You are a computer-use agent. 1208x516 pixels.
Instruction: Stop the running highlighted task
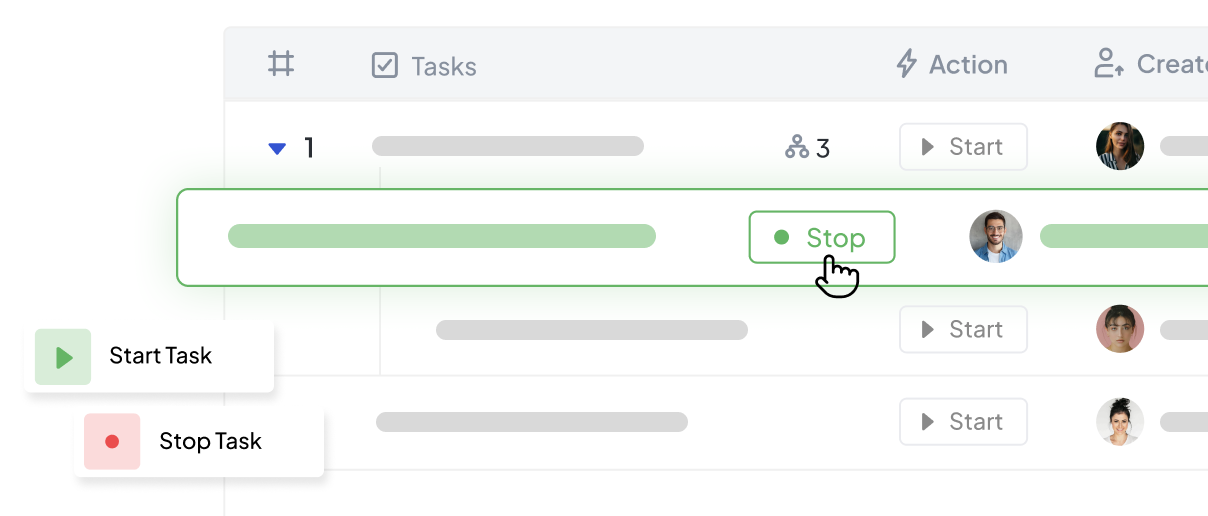click(821, 238)
